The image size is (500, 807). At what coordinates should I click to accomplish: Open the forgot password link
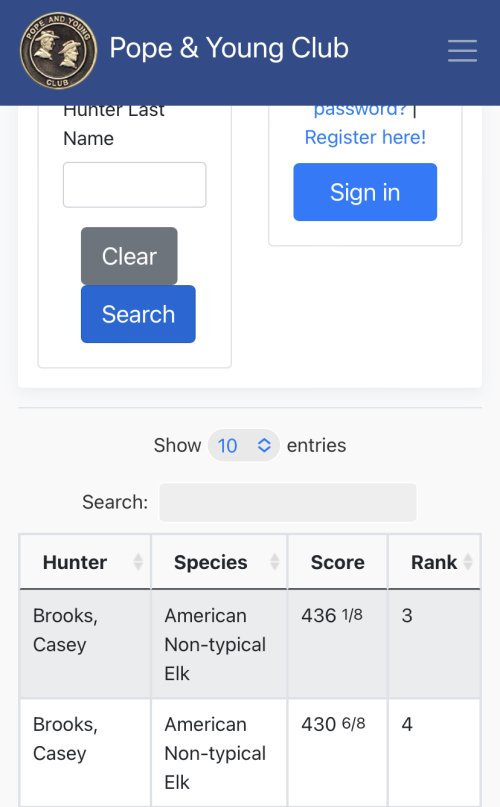click(x=360, y=111)
